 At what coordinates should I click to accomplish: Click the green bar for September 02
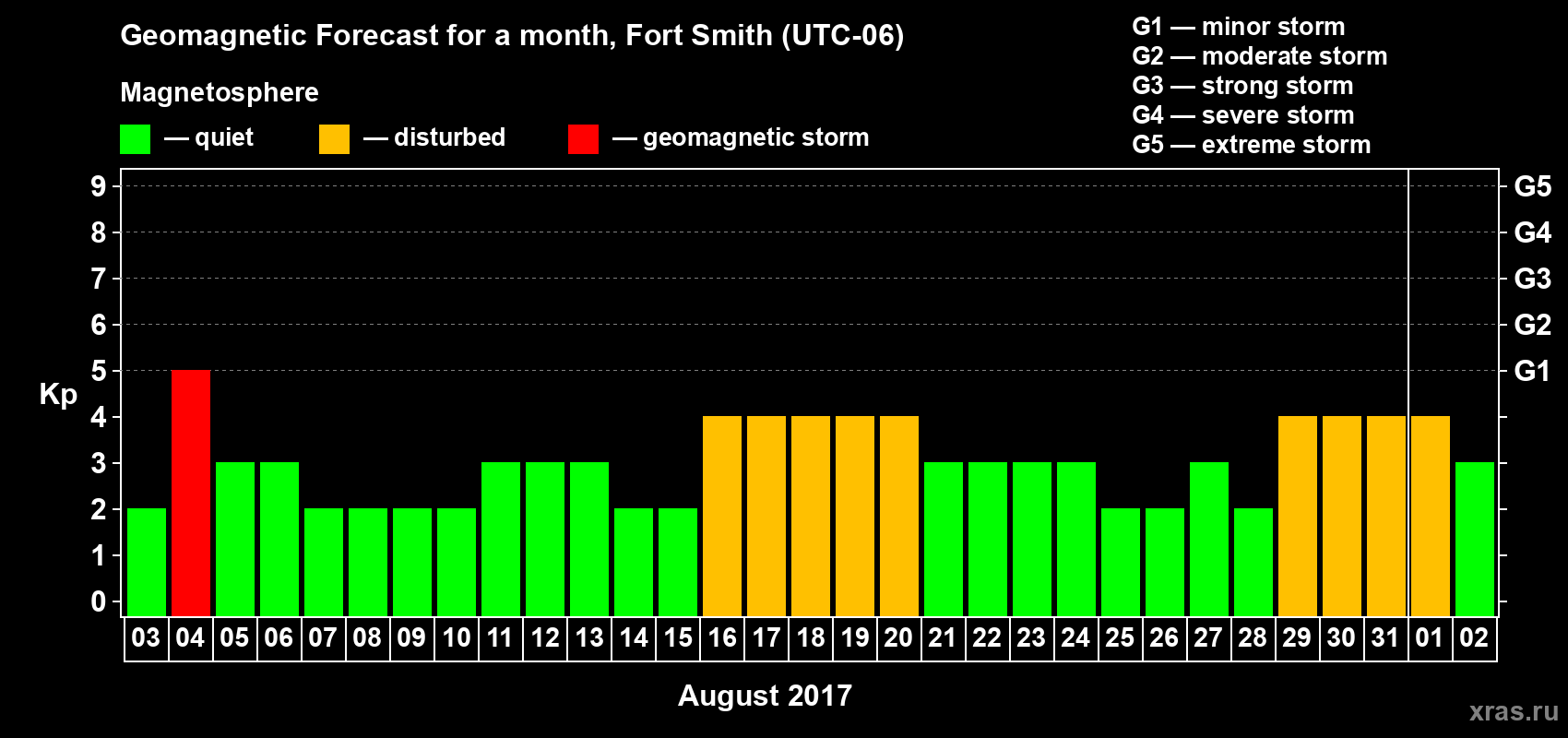click(x=1475, y=539)
